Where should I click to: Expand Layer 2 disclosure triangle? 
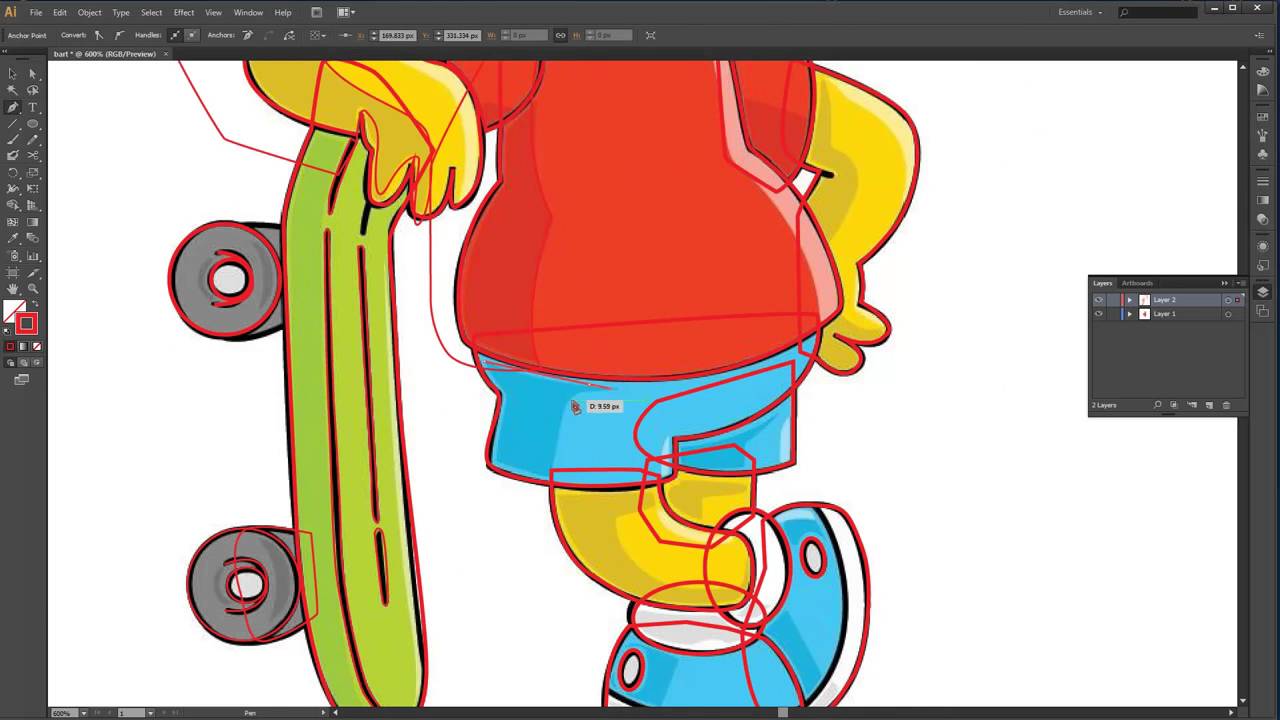coord(1129,299)
